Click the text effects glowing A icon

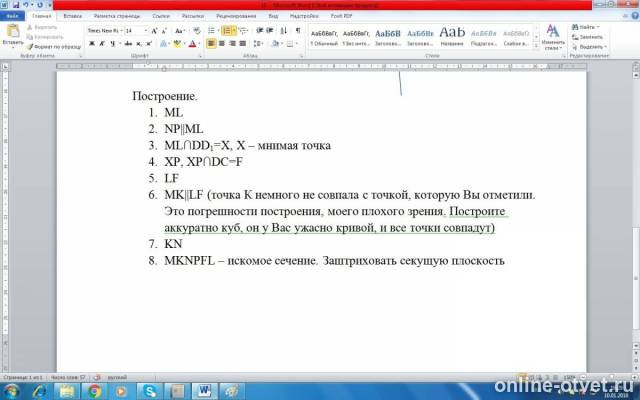164,44
